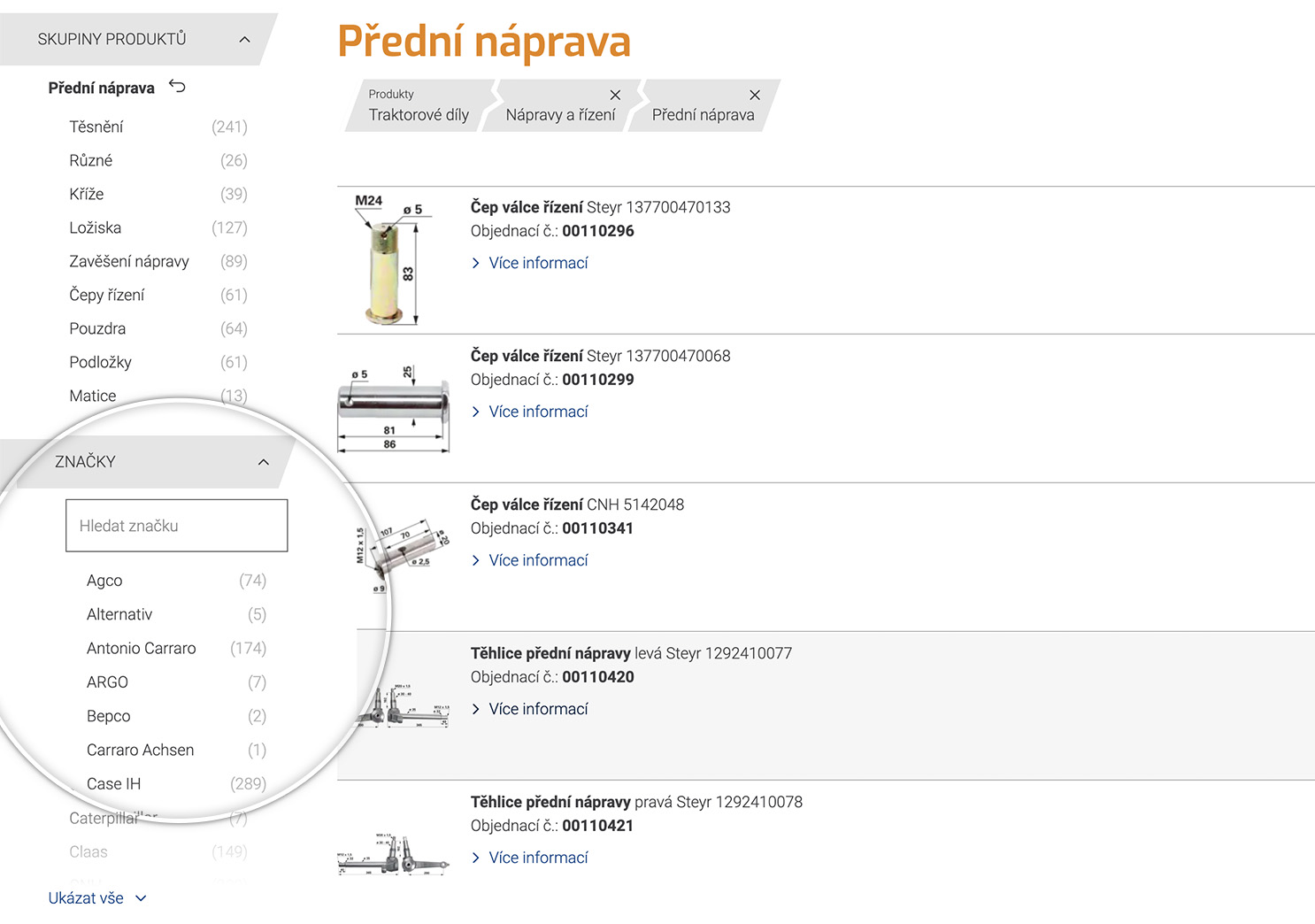Image resolution: width=1315 pixels, height=924 pixels.
Task: Click the back arrow beside Přední náprava
Action: [x=177, y=87]
